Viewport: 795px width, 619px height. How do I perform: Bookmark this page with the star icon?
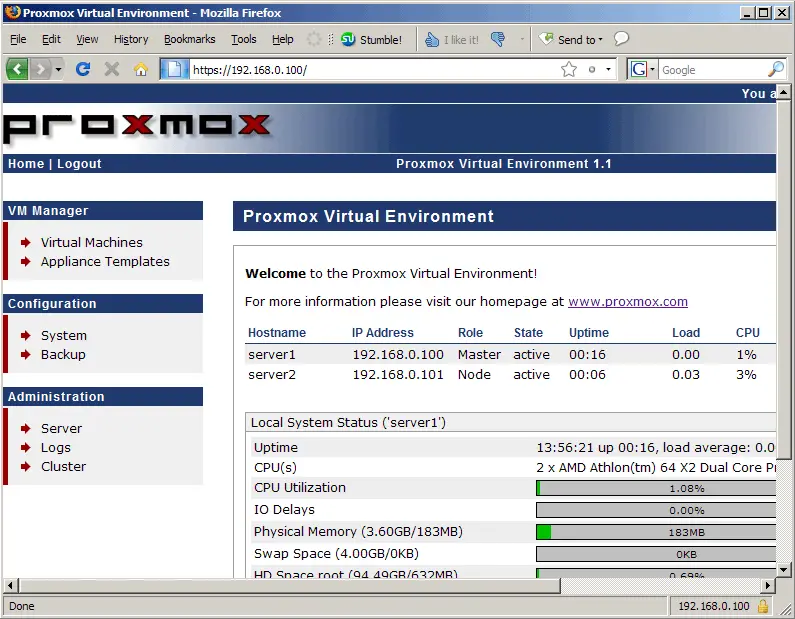[x=569, y=69]
